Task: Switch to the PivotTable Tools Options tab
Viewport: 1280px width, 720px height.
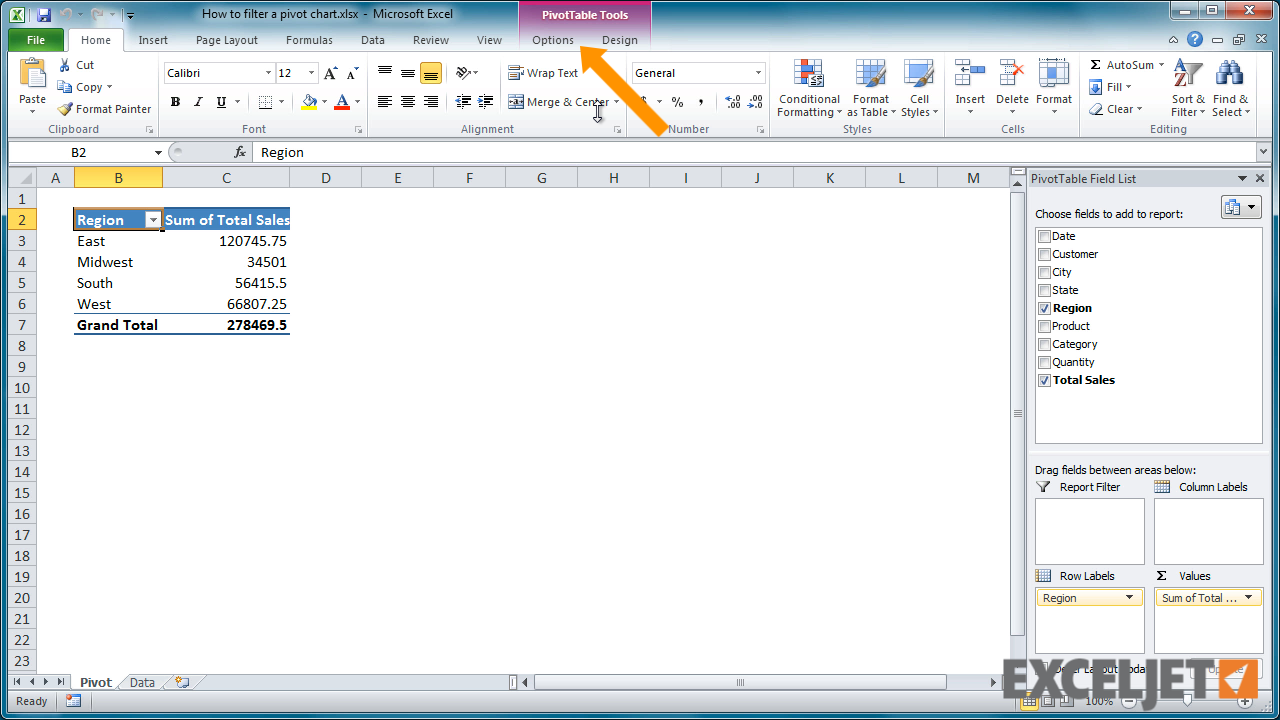Action: (x=552, y=40)
